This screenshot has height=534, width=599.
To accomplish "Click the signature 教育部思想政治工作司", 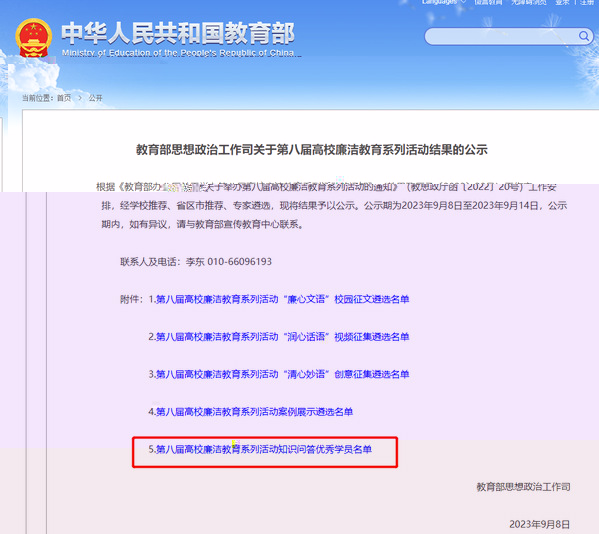I will point(523,487).
